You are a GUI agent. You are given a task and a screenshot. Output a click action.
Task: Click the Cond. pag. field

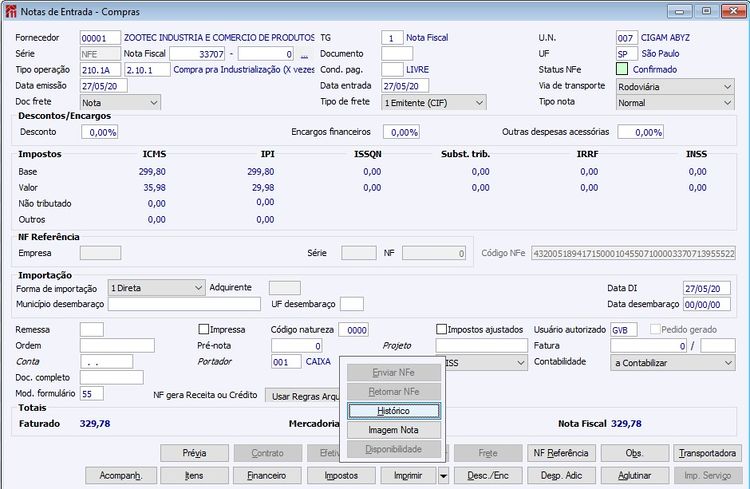[x=392, y=70]
